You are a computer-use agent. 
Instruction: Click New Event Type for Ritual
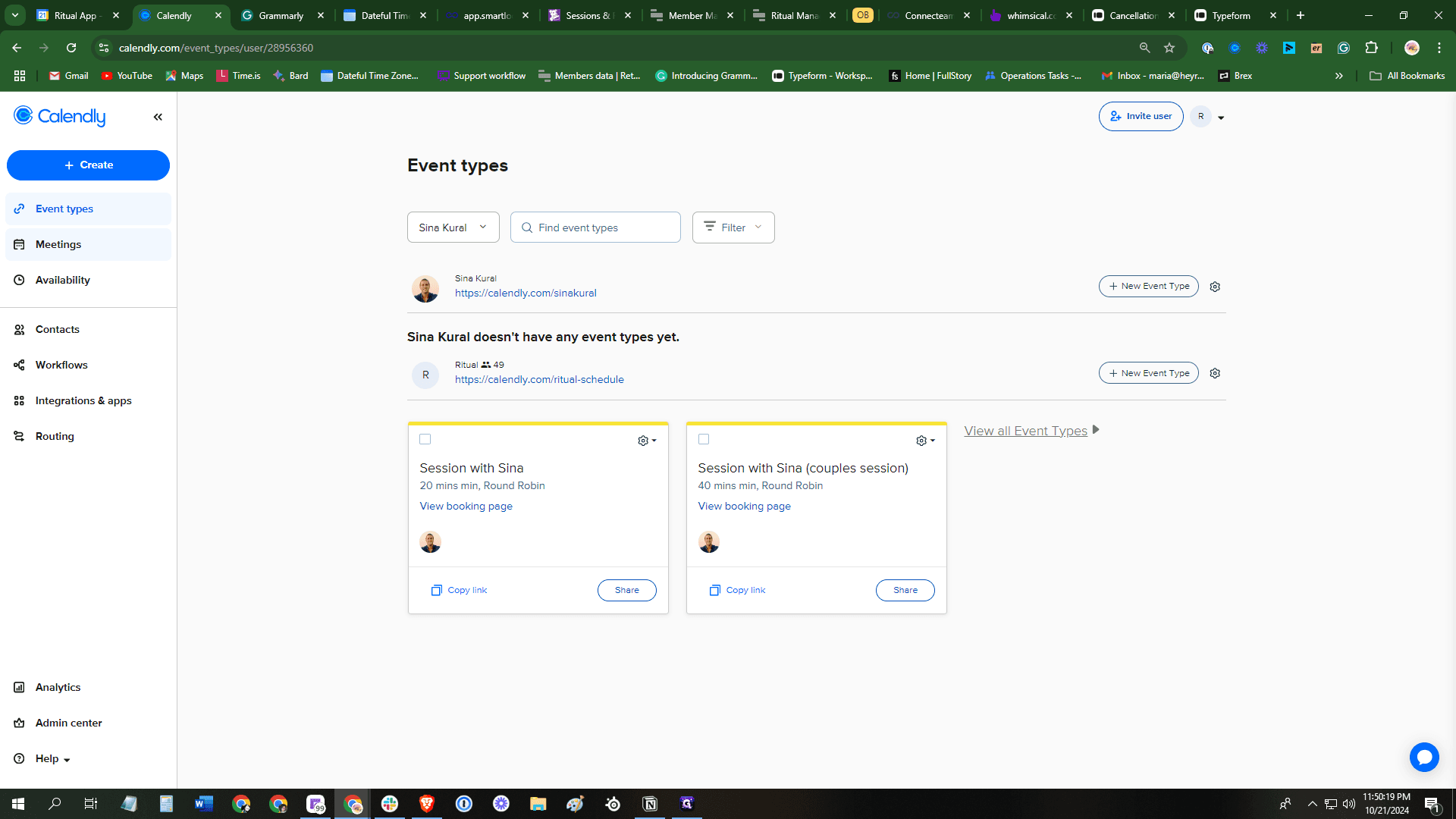coord(1148,373)
